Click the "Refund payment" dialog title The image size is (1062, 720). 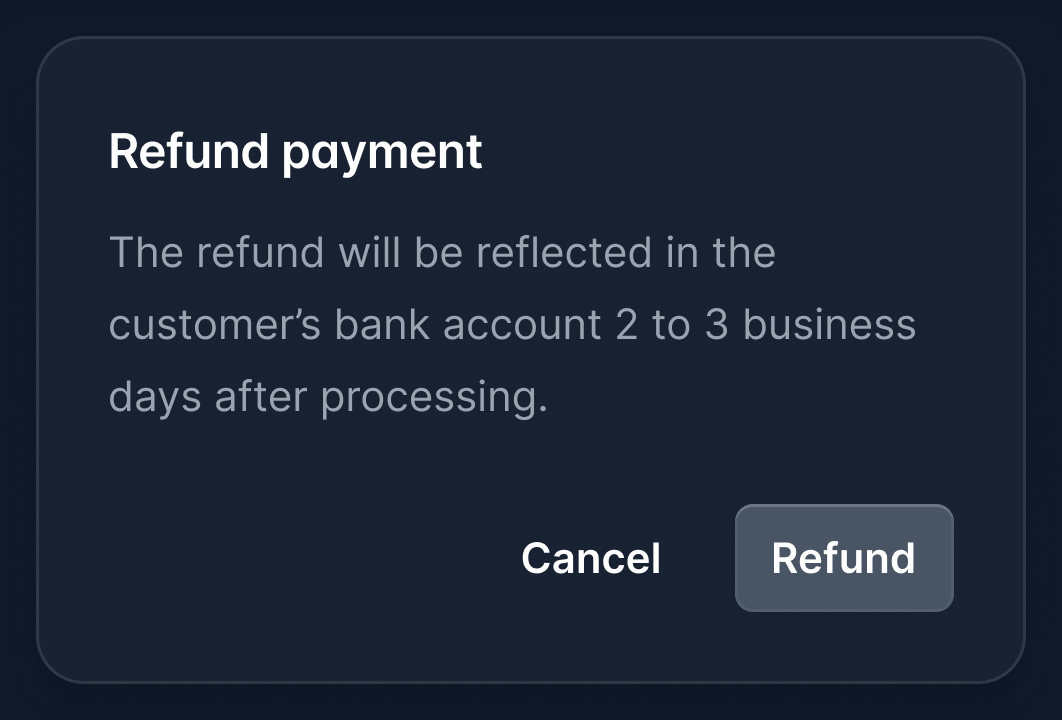295,152
